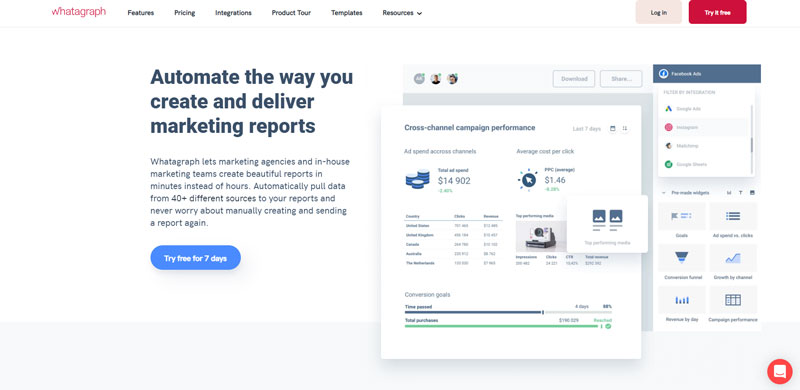This screenshot has height=390, width=800.
Task: Click the sort arrows icon in report header
Action: point(624,129)
